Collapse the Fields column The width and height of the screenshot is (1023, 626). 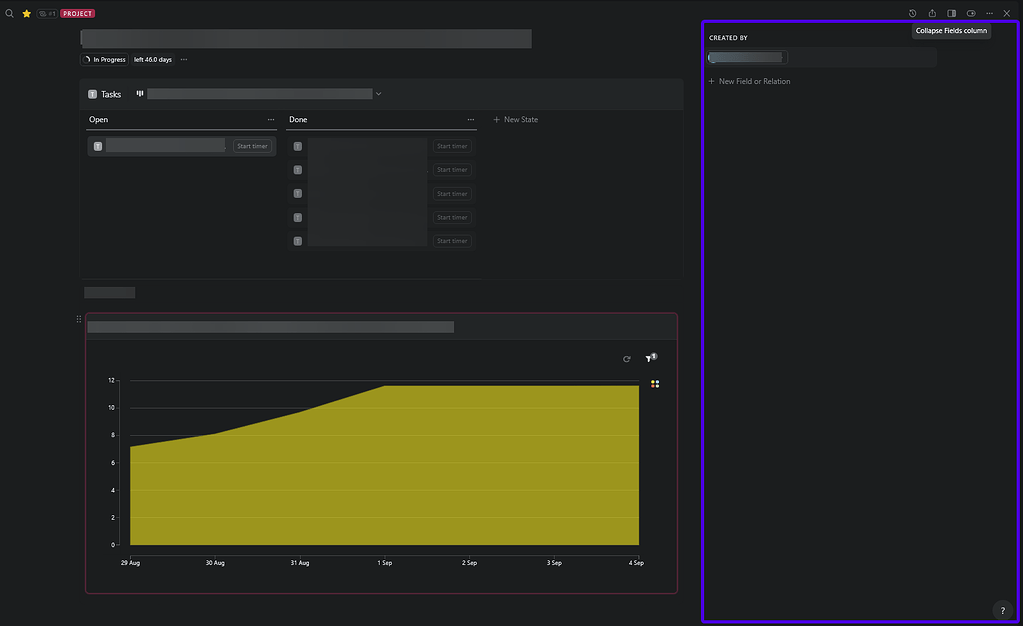(951, 13)
